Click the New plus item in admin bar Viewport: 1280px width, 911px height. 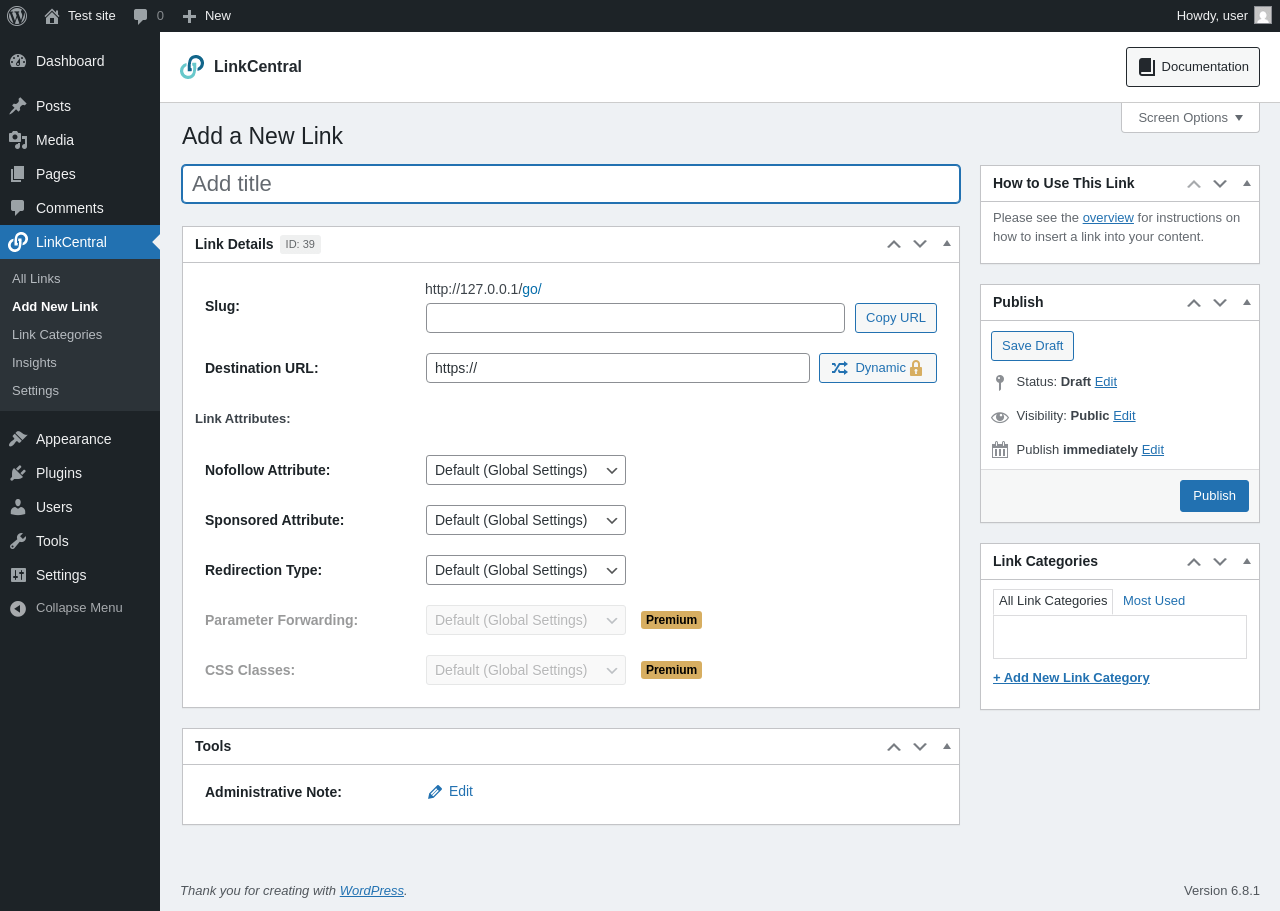[206, 16]
